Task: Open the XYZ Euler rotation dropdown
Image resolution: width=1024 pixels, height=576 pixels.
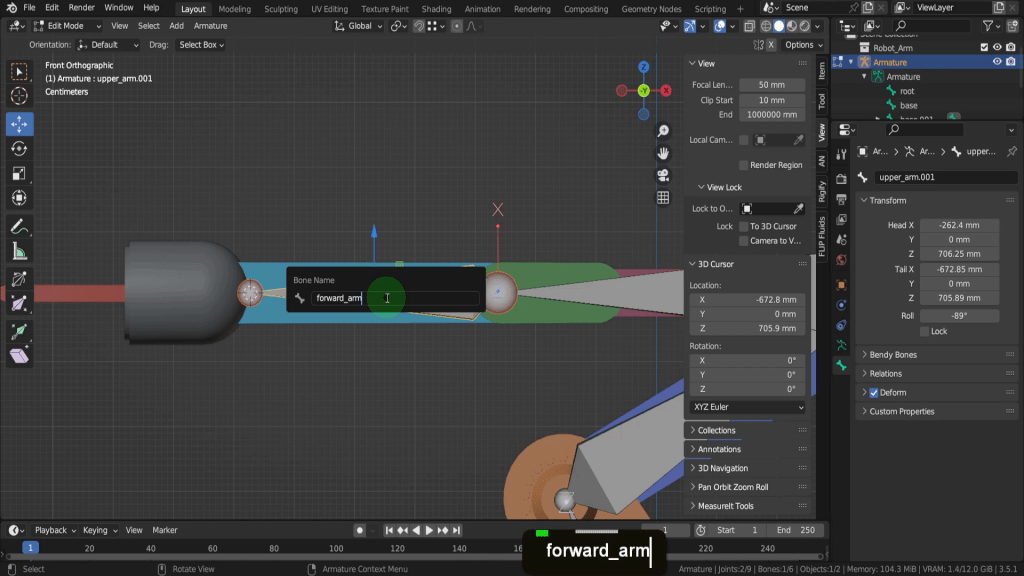Action: (x=746, y=408)
